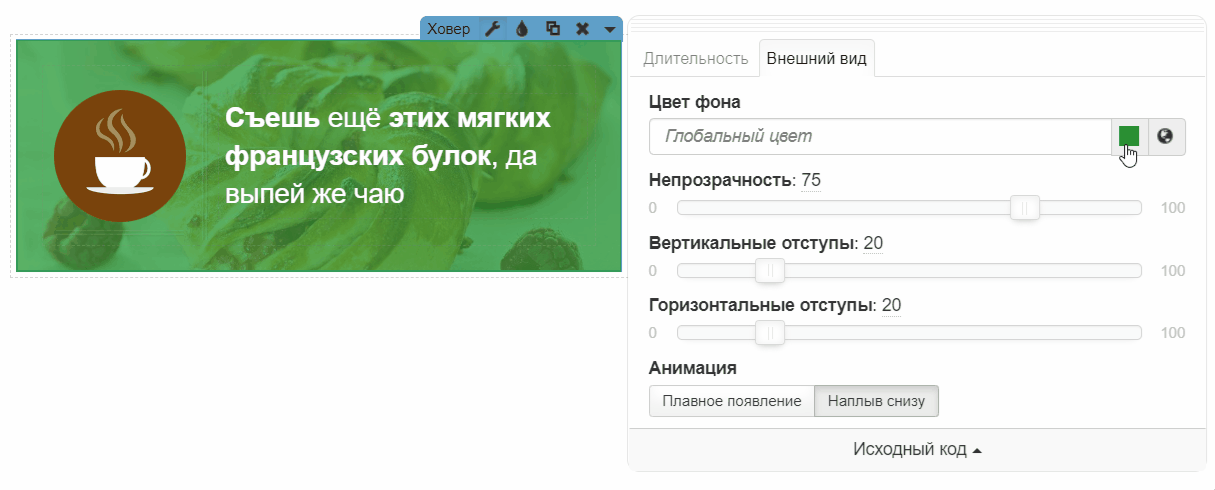Open the hover toolbar dropdown caret

coord(609,29)
